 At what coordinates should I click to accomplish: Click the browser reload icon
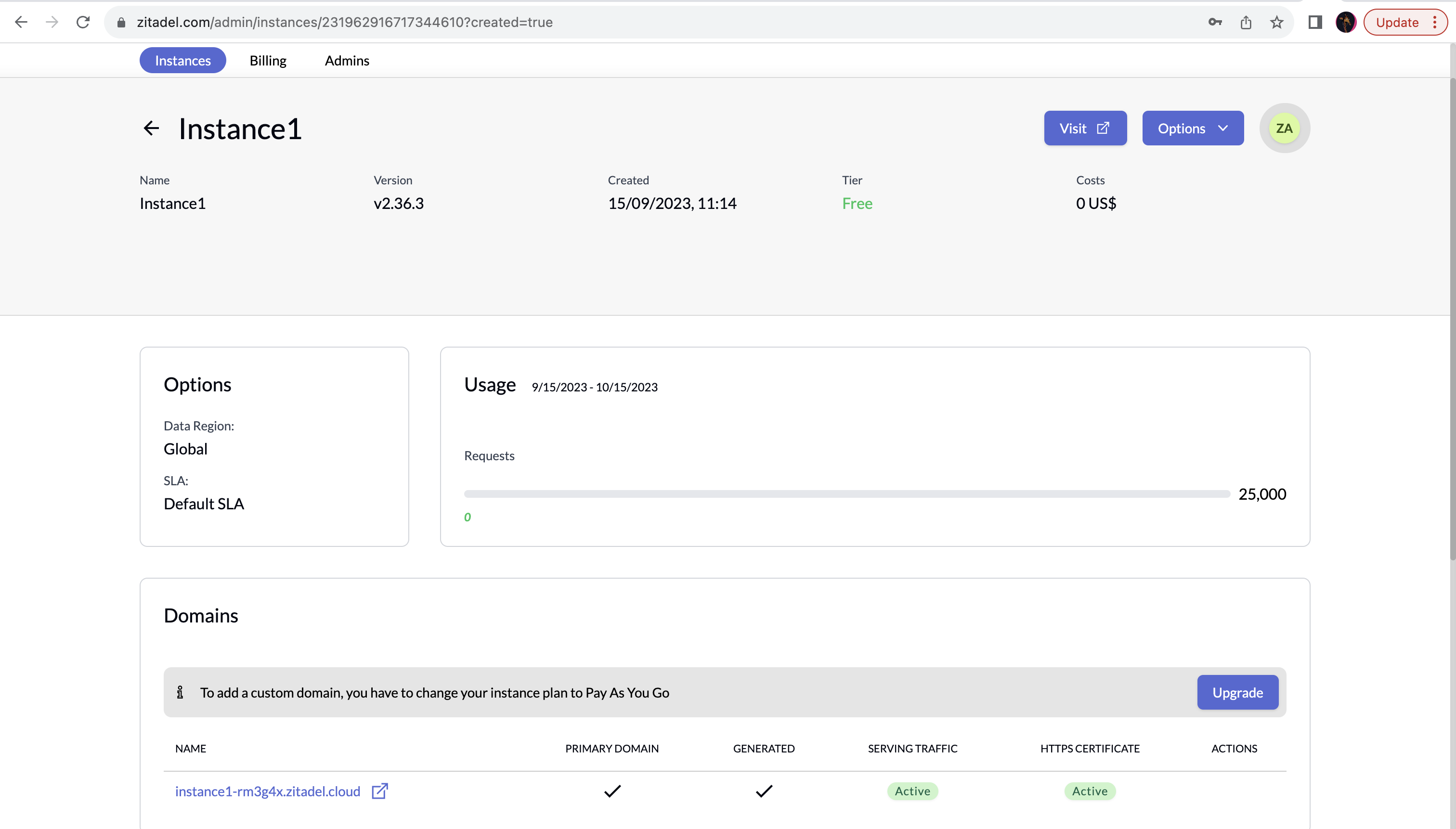coord(83,22)
